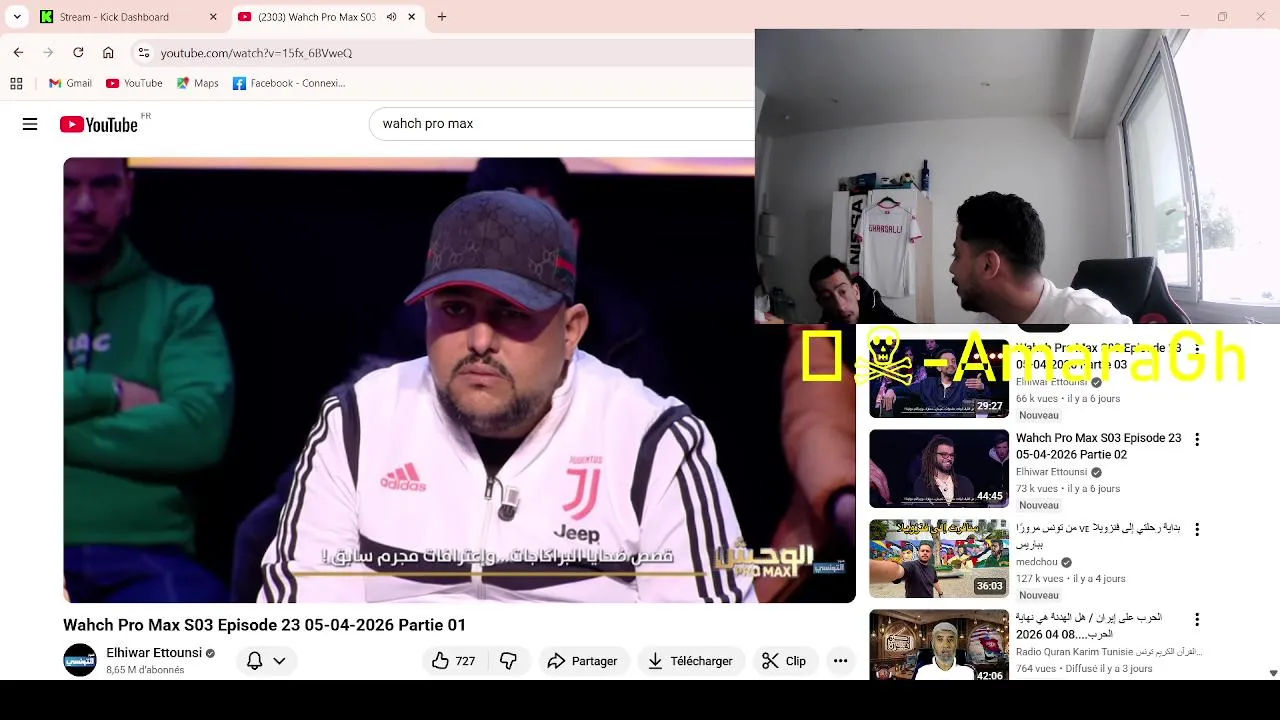This screenshot has width=1280, height=720.
Task: Click scrollbar down arrow at page bottom
Action: 1273,674
